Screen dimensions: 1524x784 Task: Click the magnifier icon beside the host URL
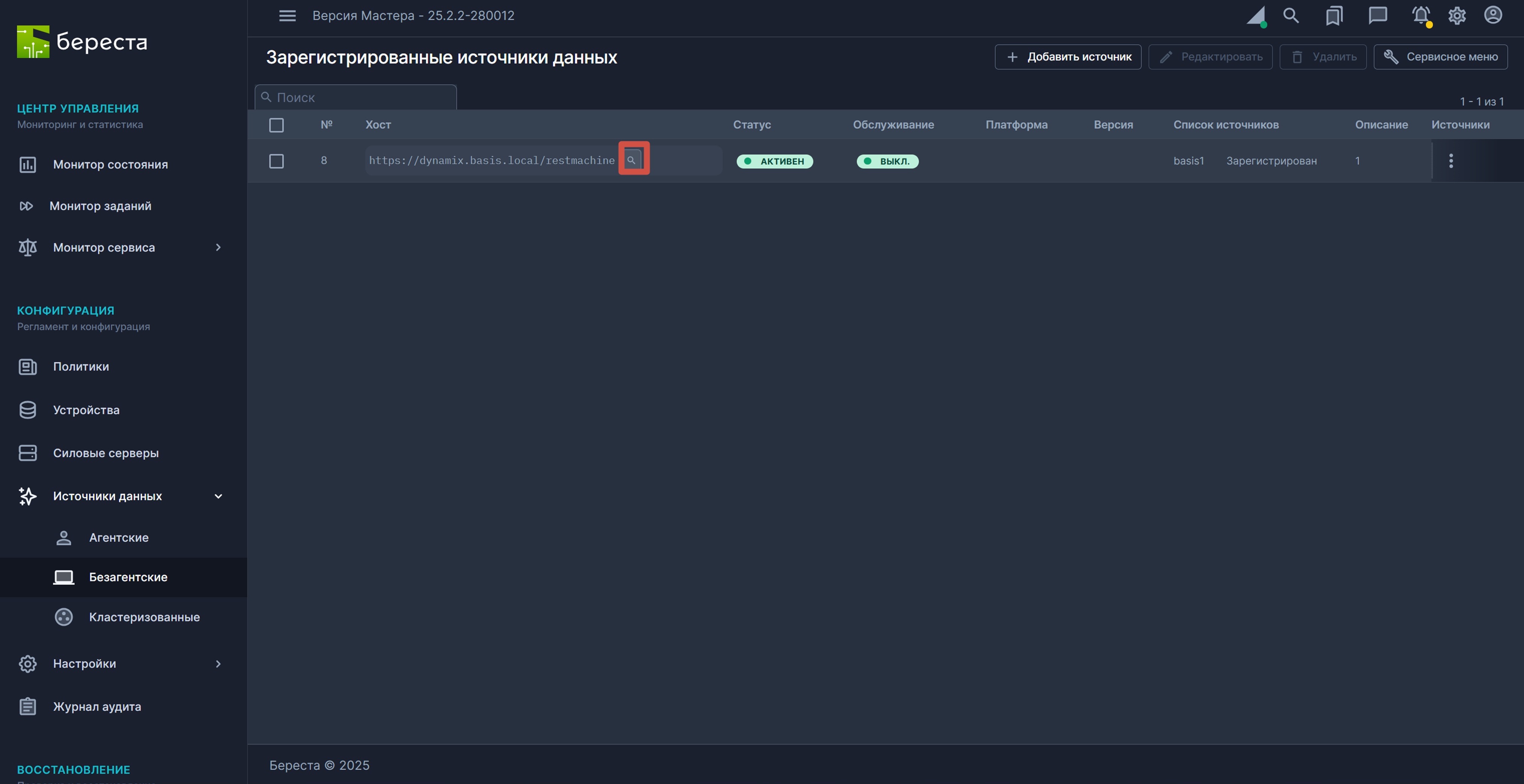click(632, 160)
